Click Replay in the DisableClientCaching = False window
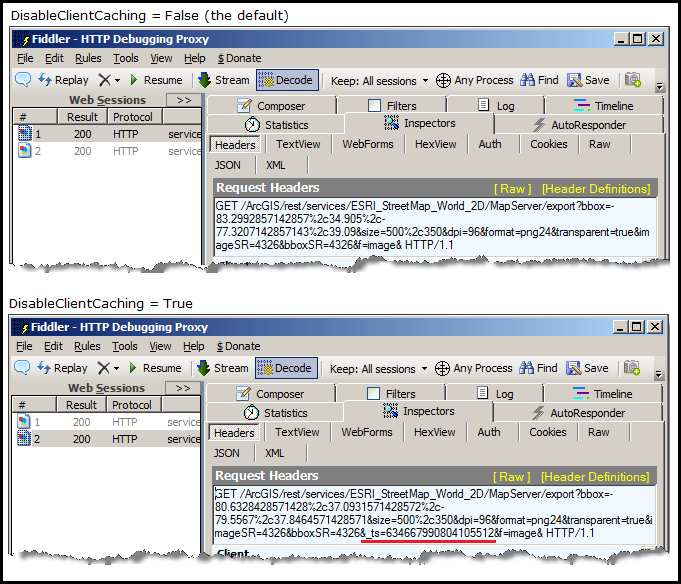681x584 pixels. tap(63, 80)
